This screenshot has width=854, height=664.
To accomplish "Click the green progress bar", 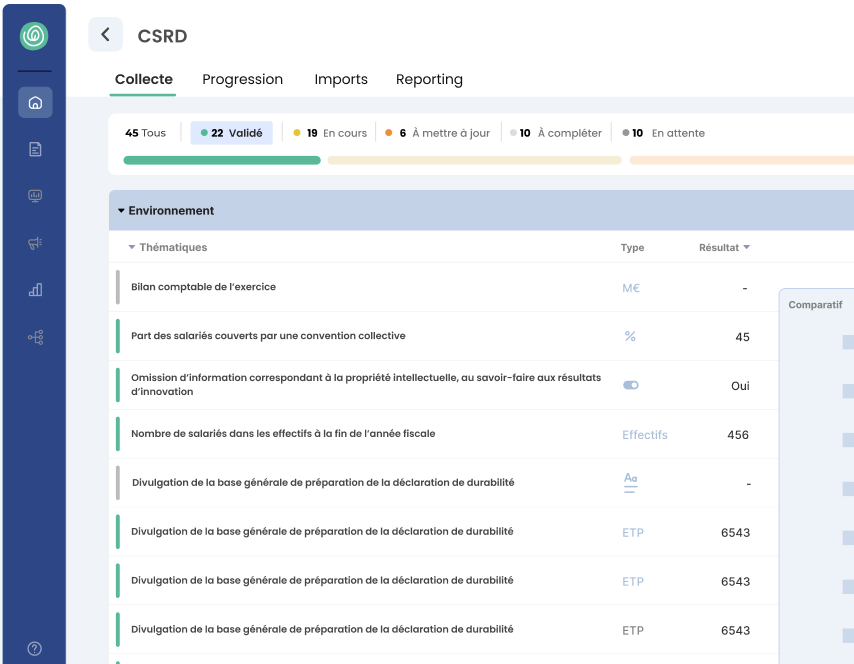I will pos(220,160).
